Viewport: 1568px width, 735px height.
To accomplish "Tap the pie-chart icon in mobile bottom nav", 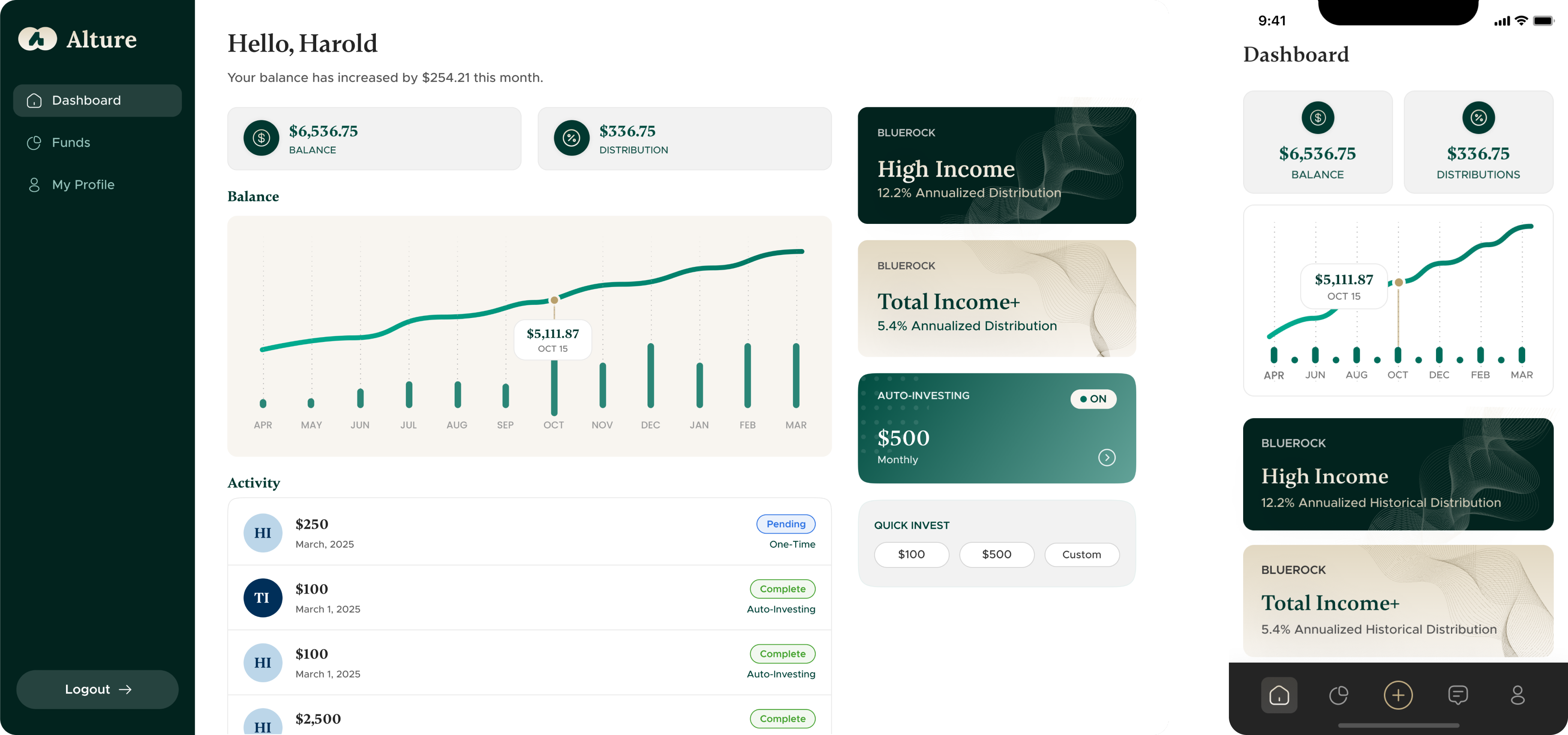I will click(1338, 695).
